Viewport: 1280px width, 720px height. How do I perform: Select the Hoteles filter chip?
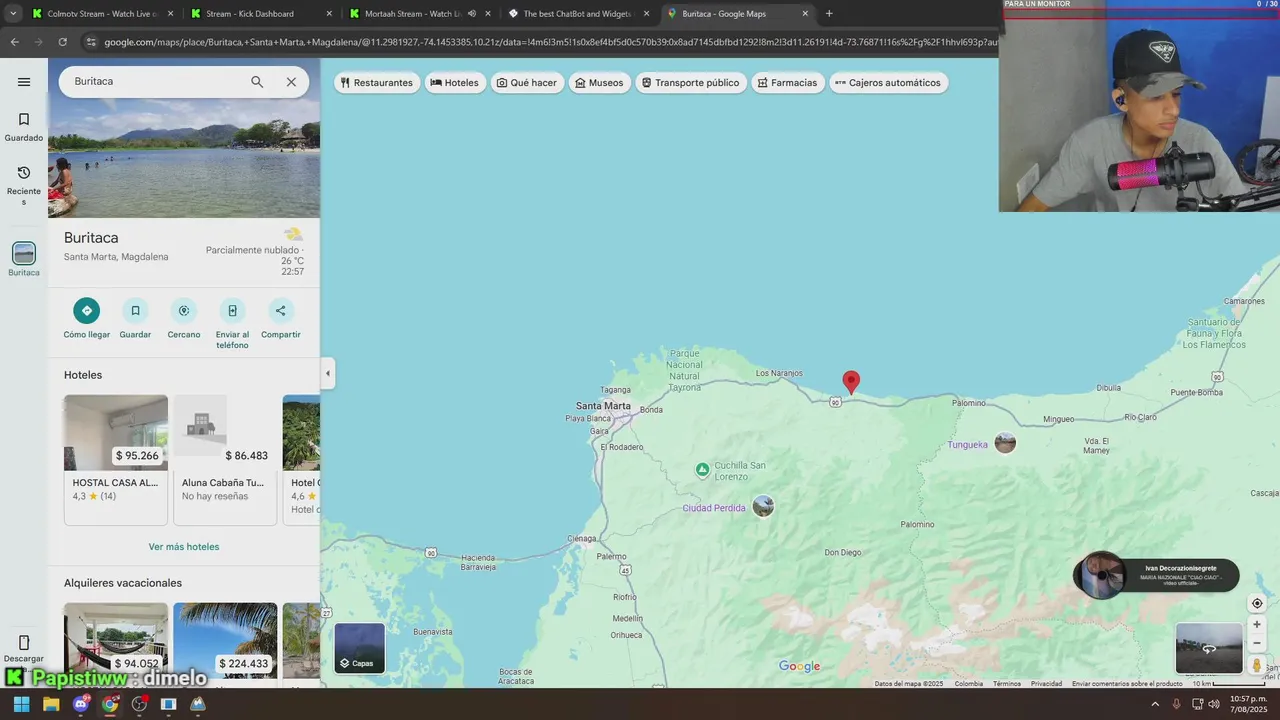coord(454,83)
